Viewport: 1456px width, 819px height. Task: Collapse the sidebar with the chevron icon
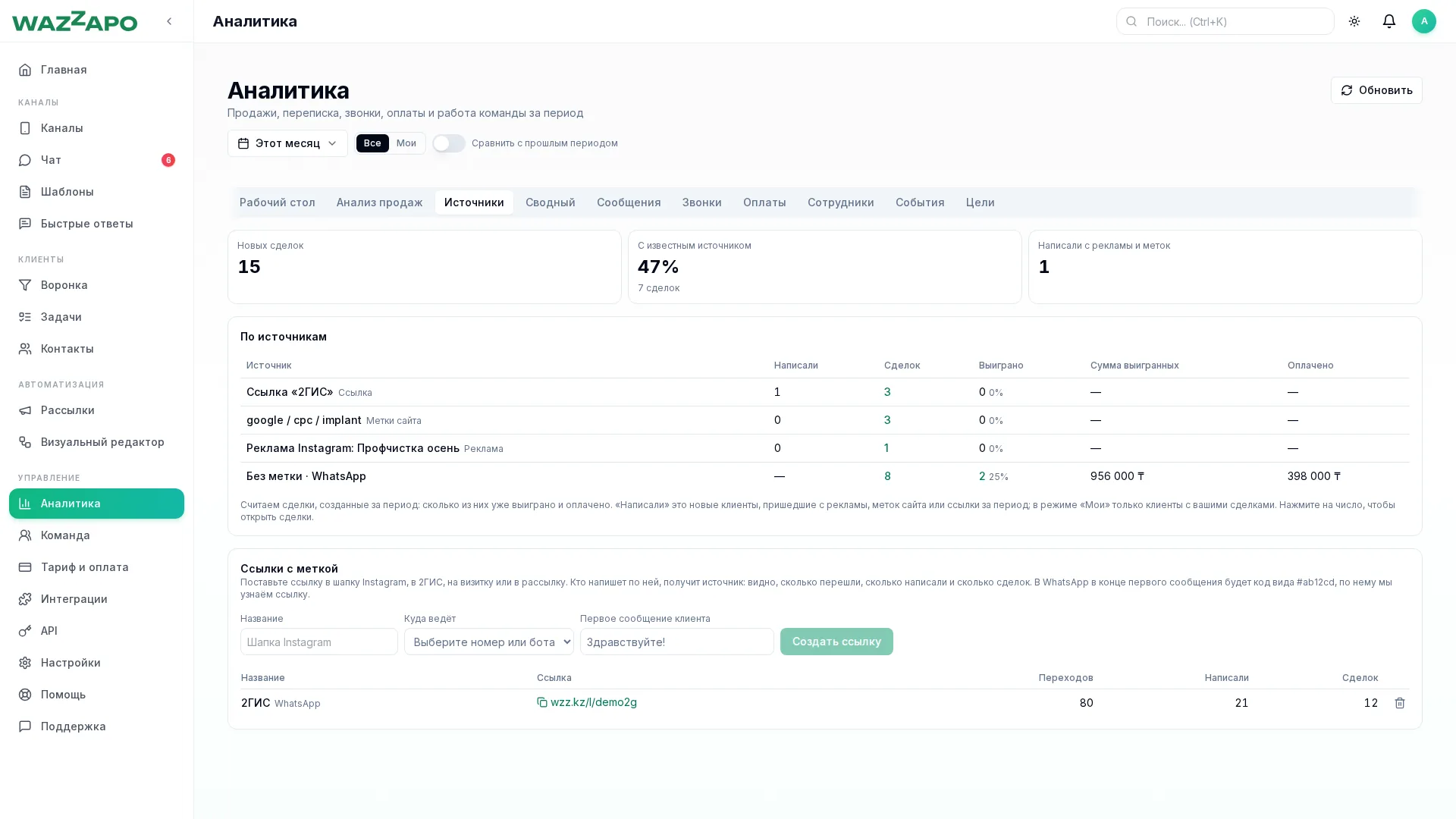pyautogui.click(x=169, y=21)
